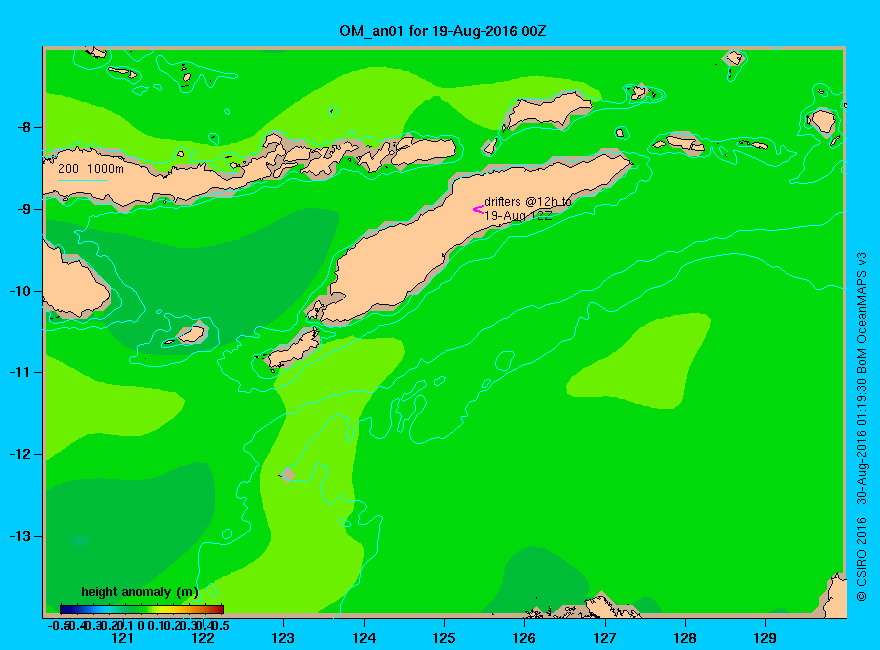Click the latitude label -8
The height and width of the screenshot is (650, 880).
(24, 127)
